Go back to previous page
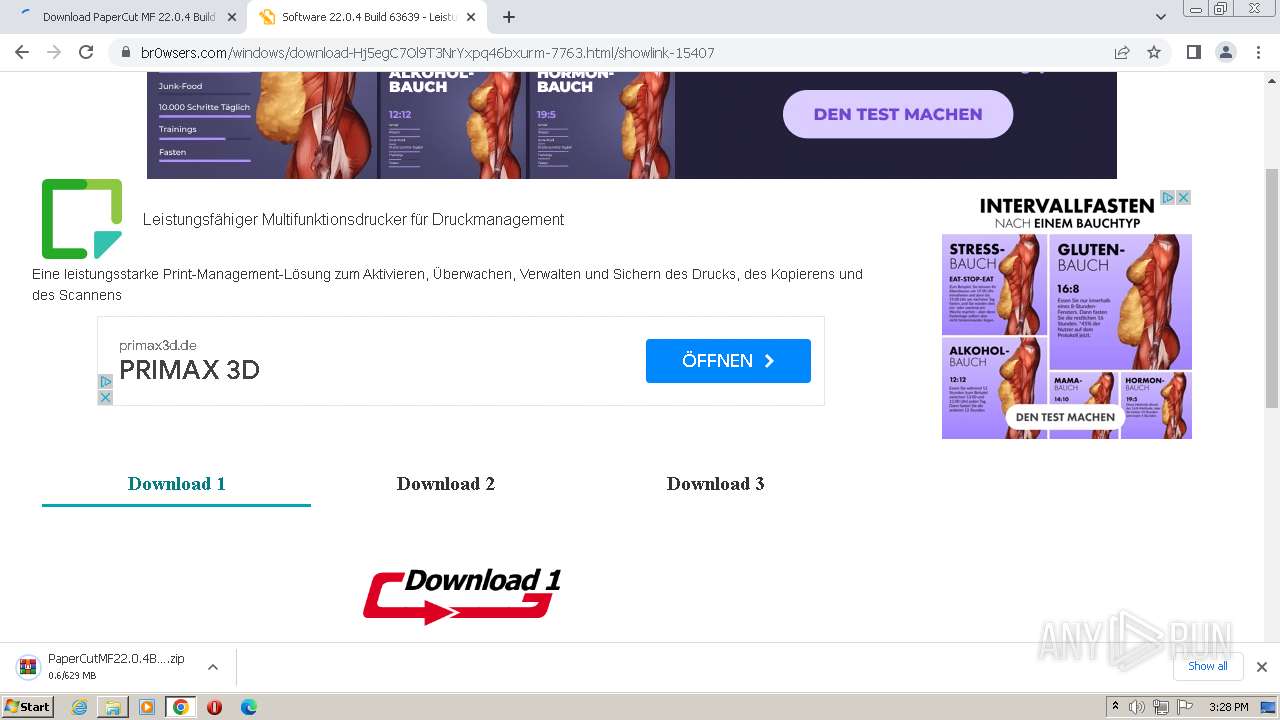The width and height of the screenshot is (1280, 720). tap(22, 52)
